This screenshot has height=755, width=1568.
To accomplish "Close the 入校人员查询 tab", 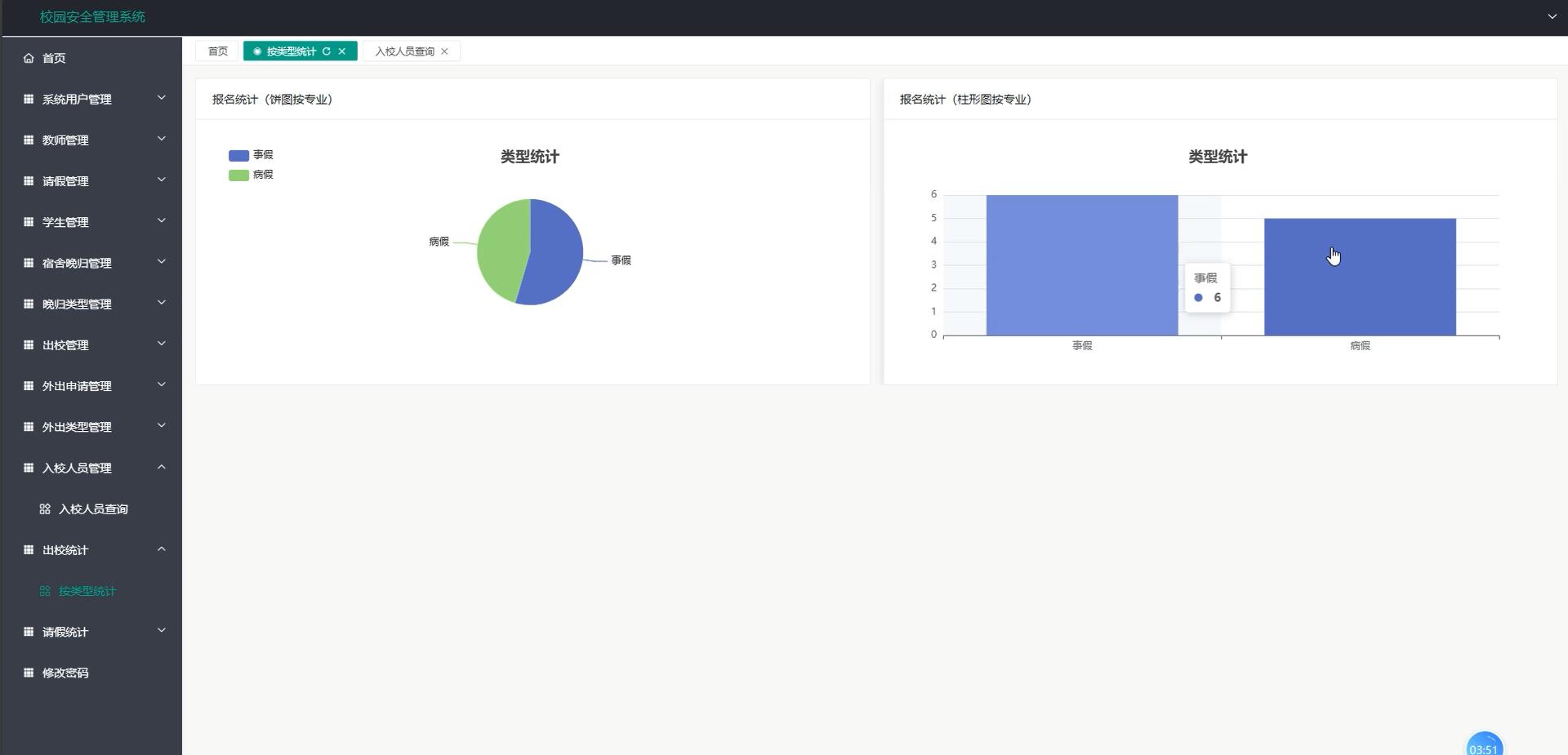I will tap(445, 51).
